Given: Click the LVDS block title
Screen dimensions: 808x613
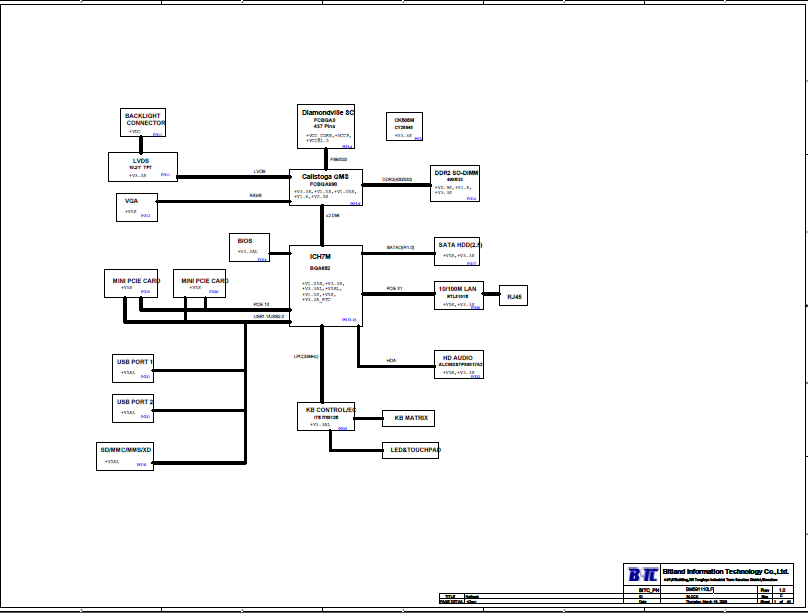Looking at the screenshot, I should tap(141, 161).
